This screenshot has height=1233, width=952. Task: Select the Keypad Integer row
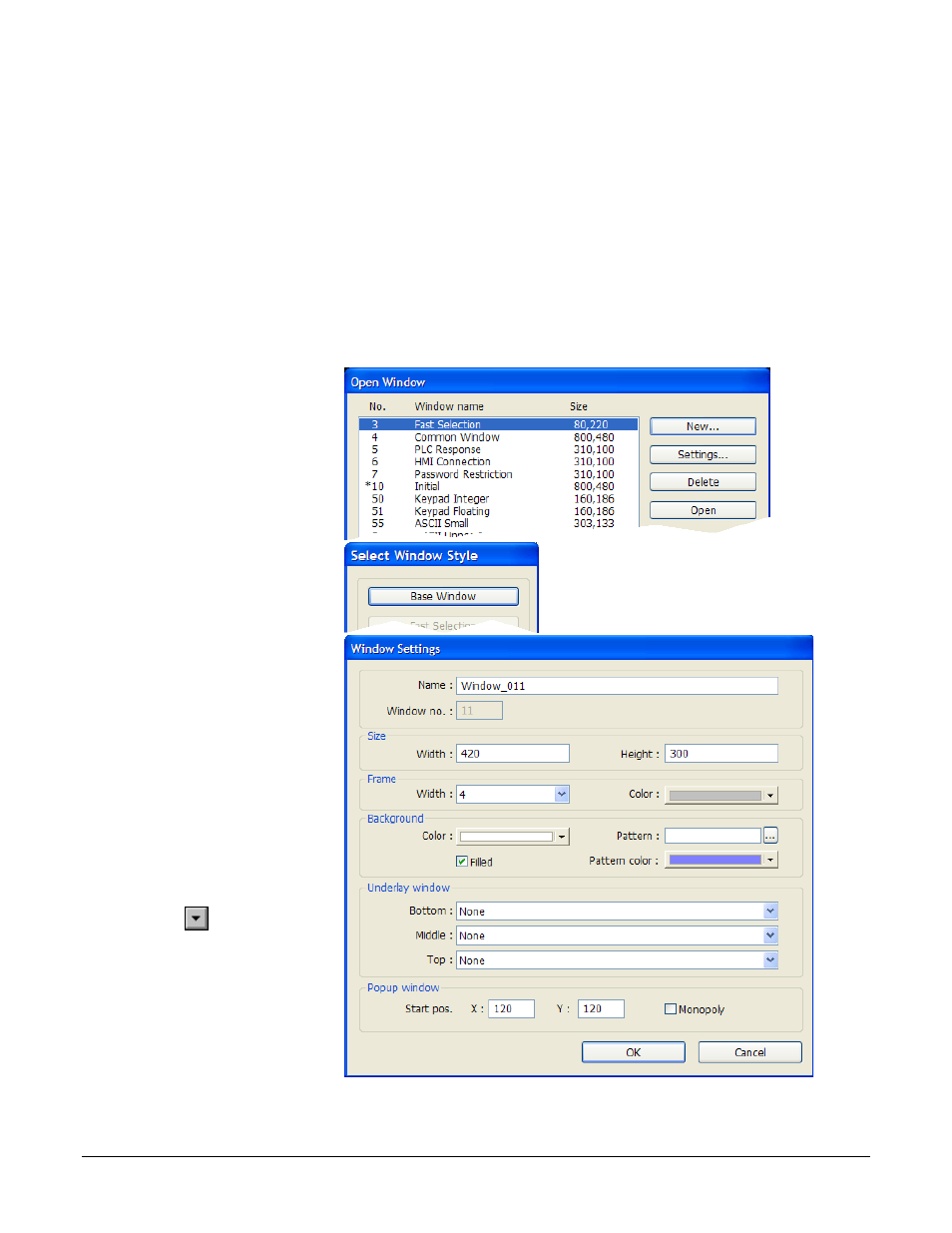pyautogui.click(x=498, y=498)
